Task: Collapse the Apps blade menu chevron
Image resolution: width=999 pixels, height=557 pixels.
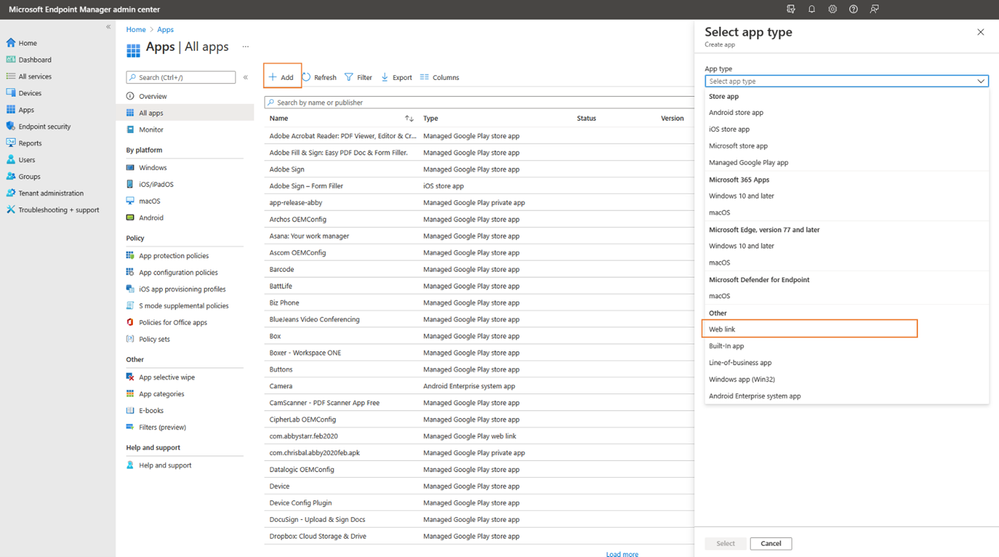Action: click(245, 77)
